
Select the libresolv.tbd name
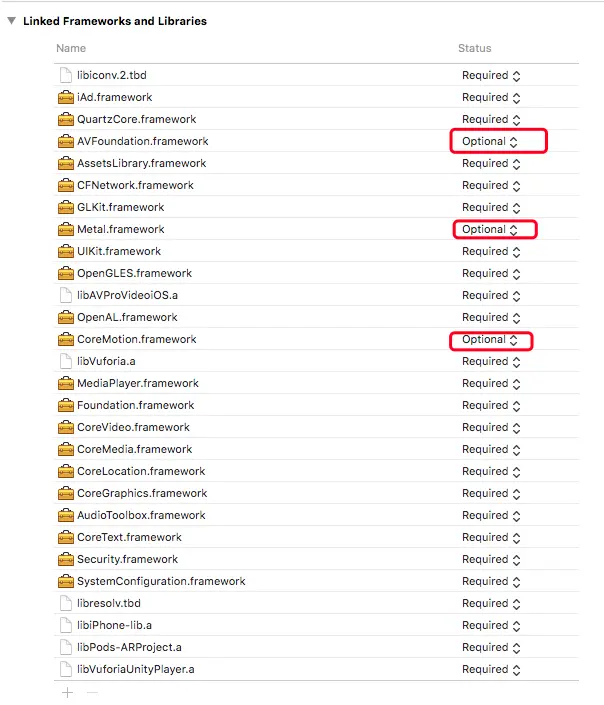click(x=109, y=603)
